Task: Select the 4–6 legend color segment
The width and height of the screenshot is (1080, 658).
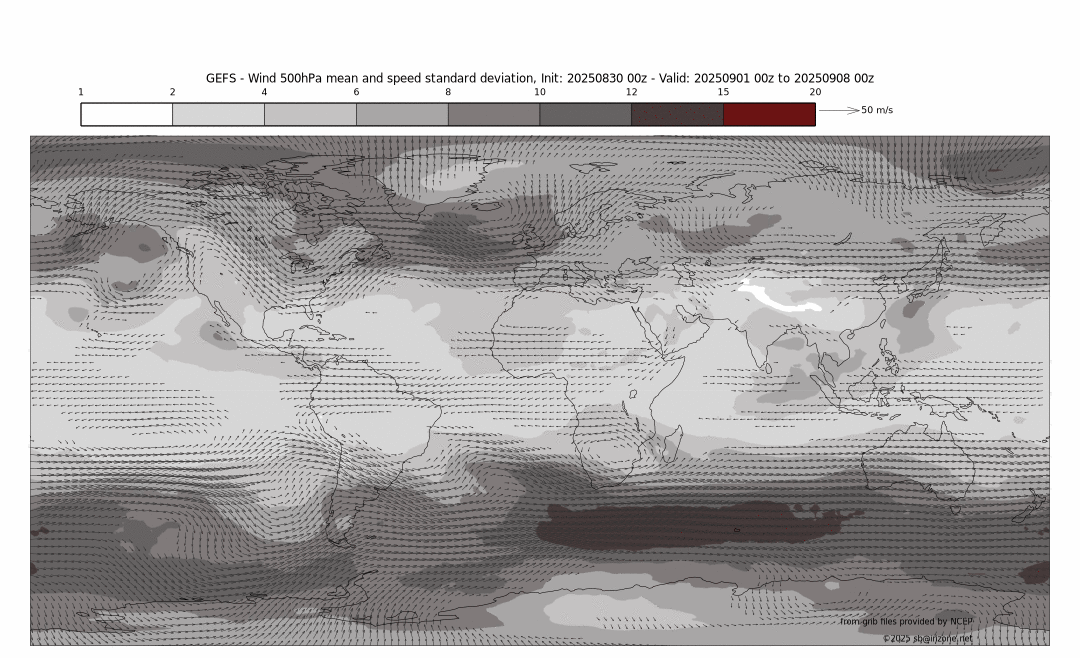Action: (x=310, y=114)
